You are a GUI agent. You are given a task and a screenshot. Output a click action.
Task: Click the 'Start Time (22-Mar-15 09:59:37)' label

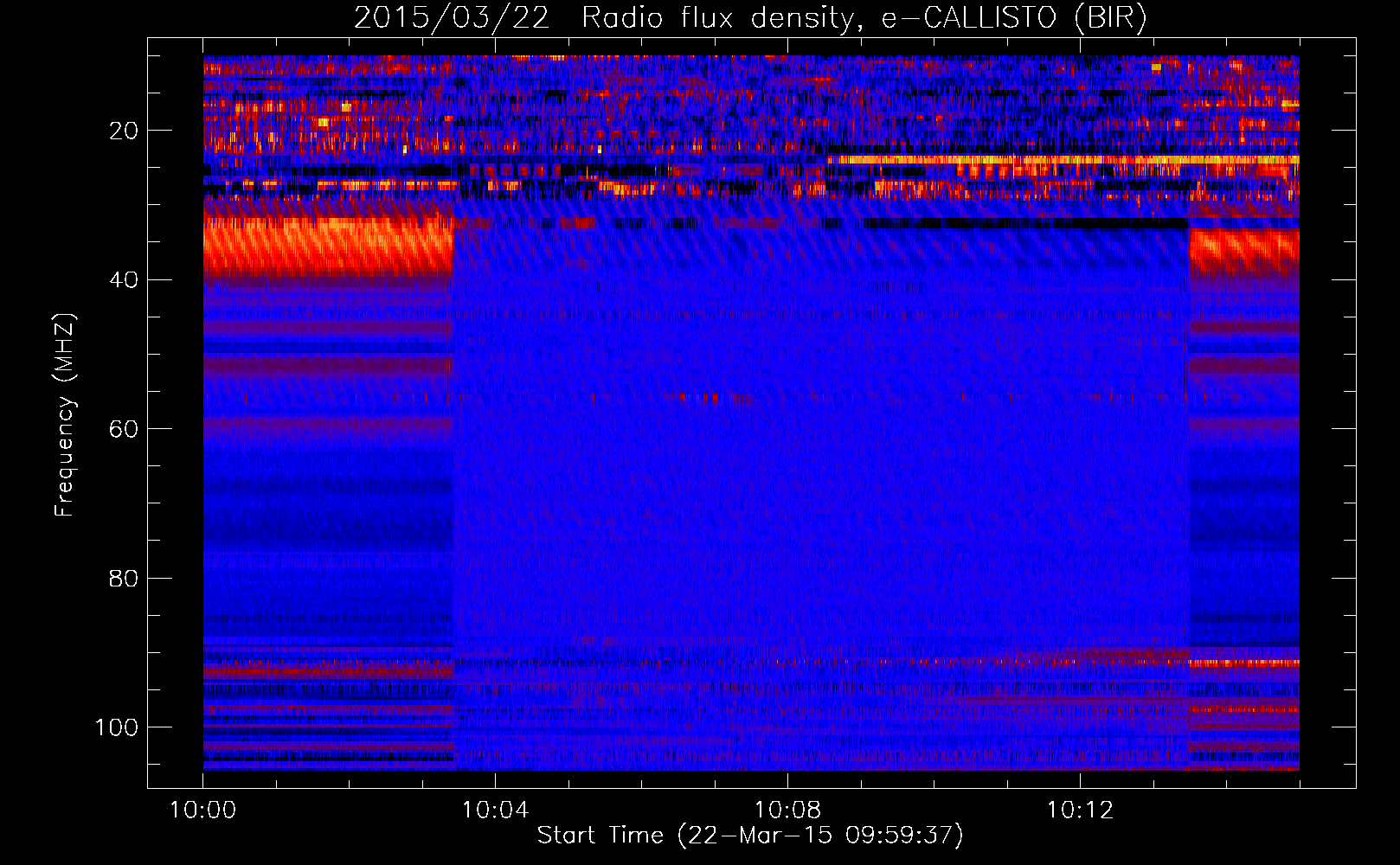750,836
